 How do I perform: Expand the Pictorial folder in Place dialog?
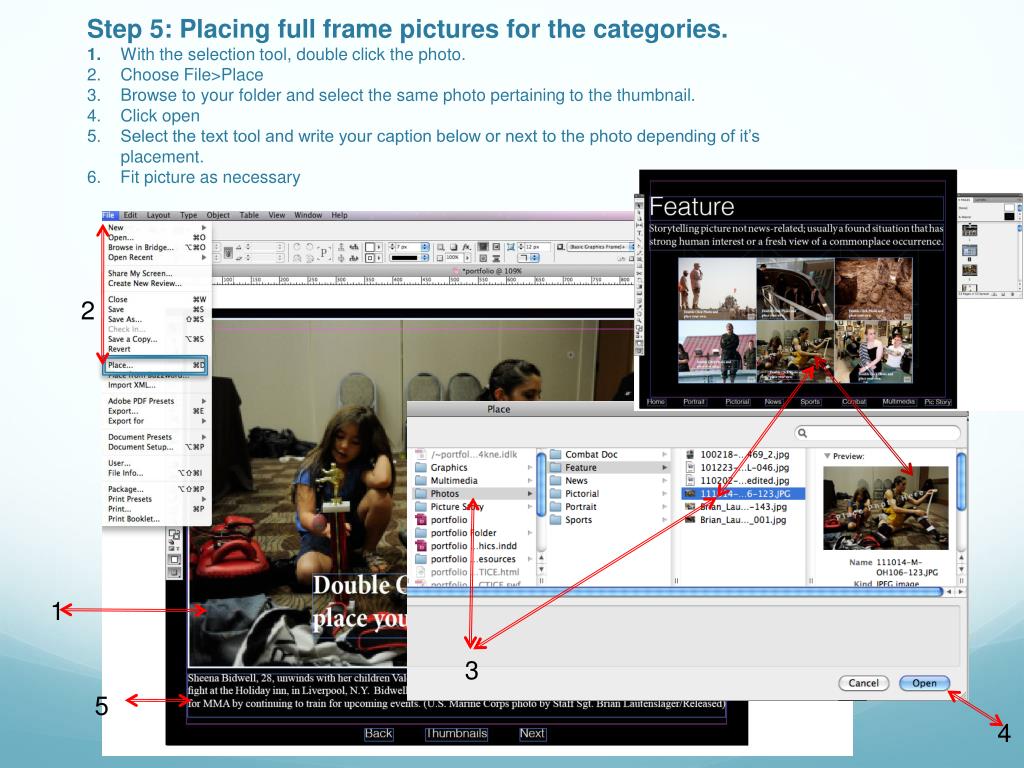click(665, 494)
